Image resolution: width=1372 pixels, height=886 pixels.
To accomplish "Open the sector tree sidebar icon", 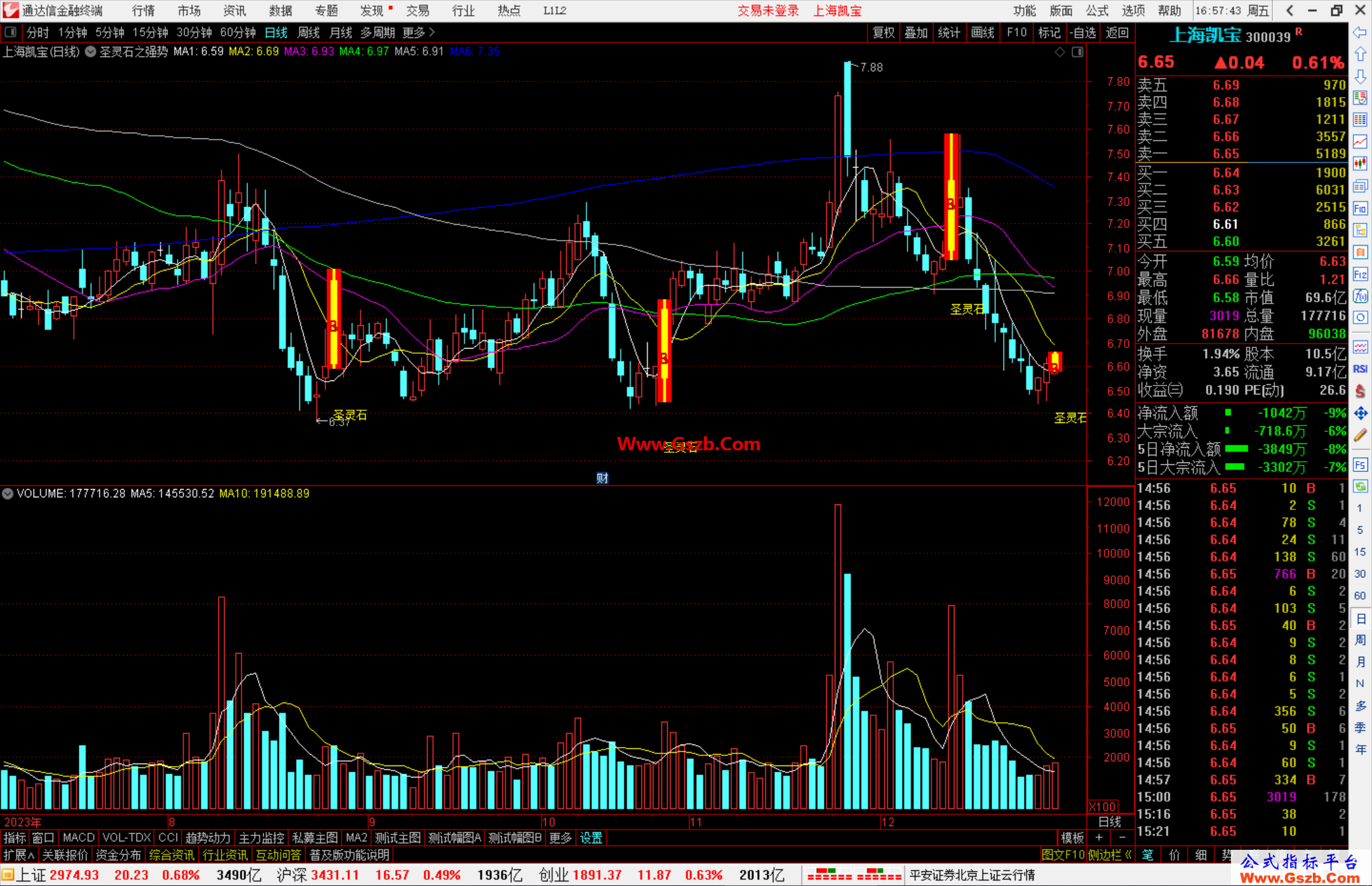I will click(x=1360, y=230).
